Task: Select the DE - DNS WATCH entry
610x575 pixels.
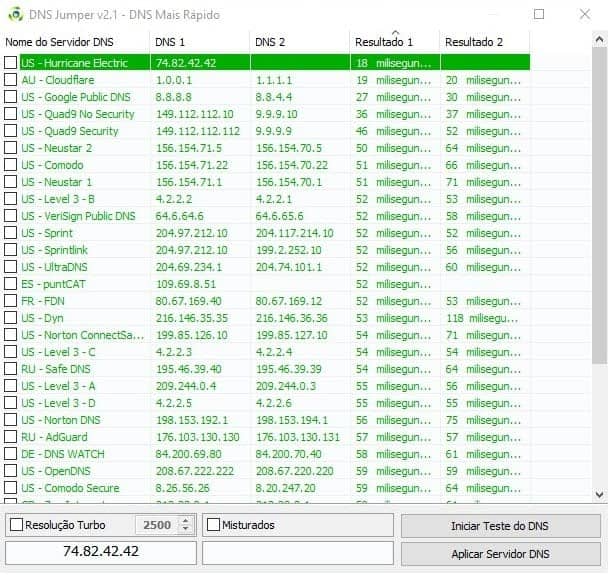Action: pos(63,454)
